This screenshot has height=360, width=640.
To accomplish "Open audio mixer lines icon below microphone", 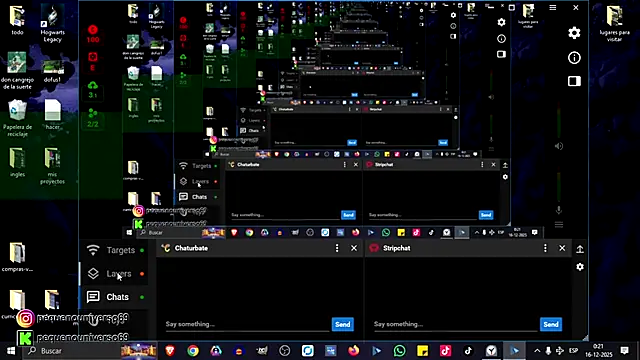I will tap(559, 224).
